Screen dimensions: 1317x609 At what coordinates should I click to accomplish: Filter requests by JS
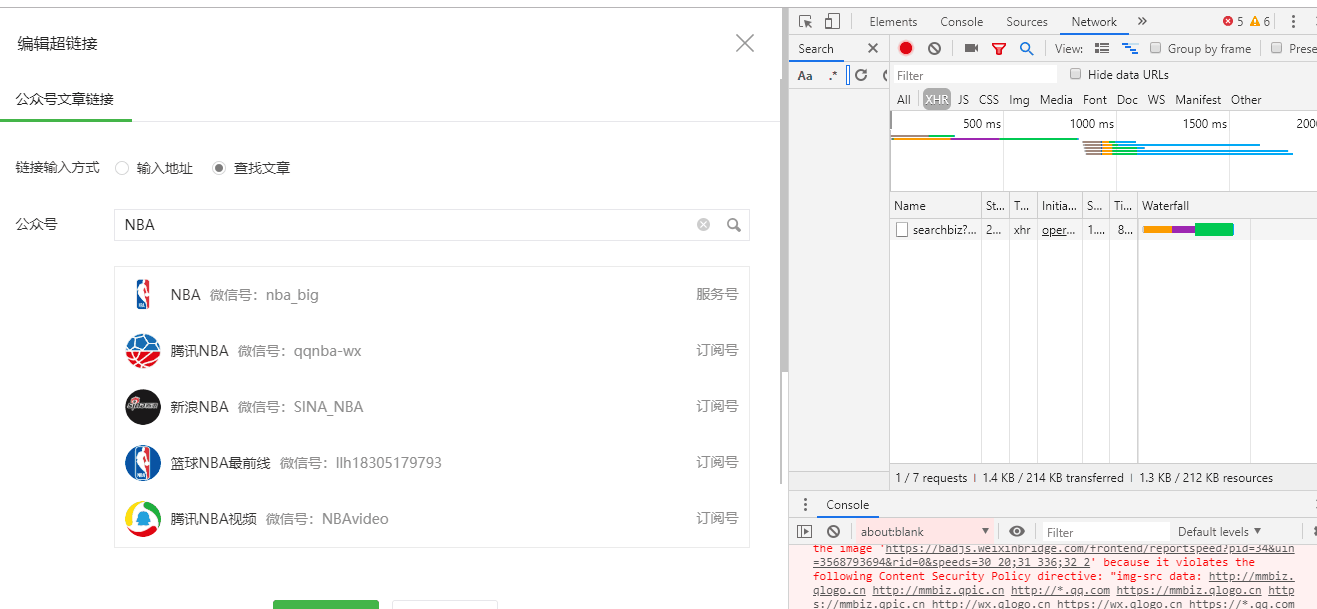point(963,100)
